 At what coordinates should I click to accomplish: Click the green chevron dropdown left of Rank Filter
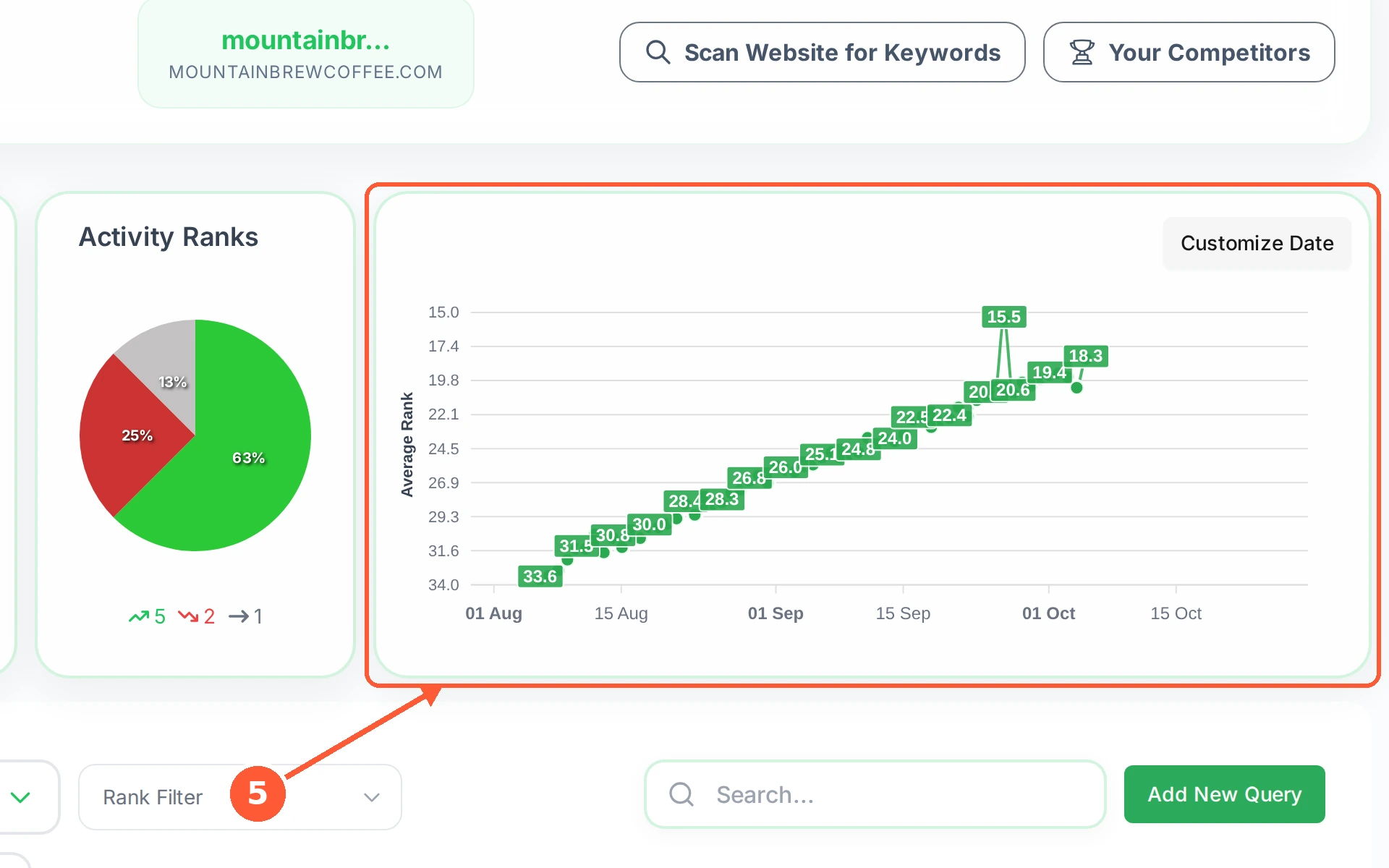coord(20,797)
